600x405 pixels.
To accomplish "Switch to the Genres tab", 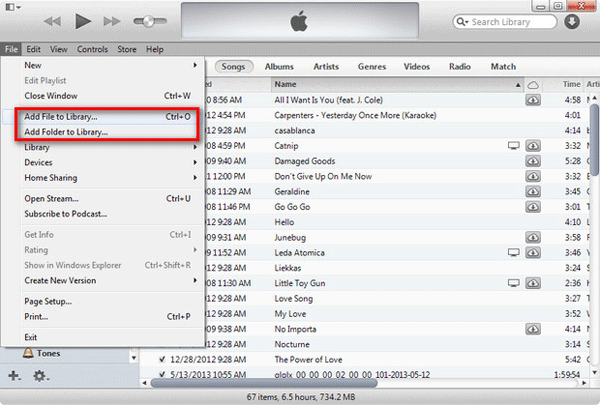I will pos(372,67).
